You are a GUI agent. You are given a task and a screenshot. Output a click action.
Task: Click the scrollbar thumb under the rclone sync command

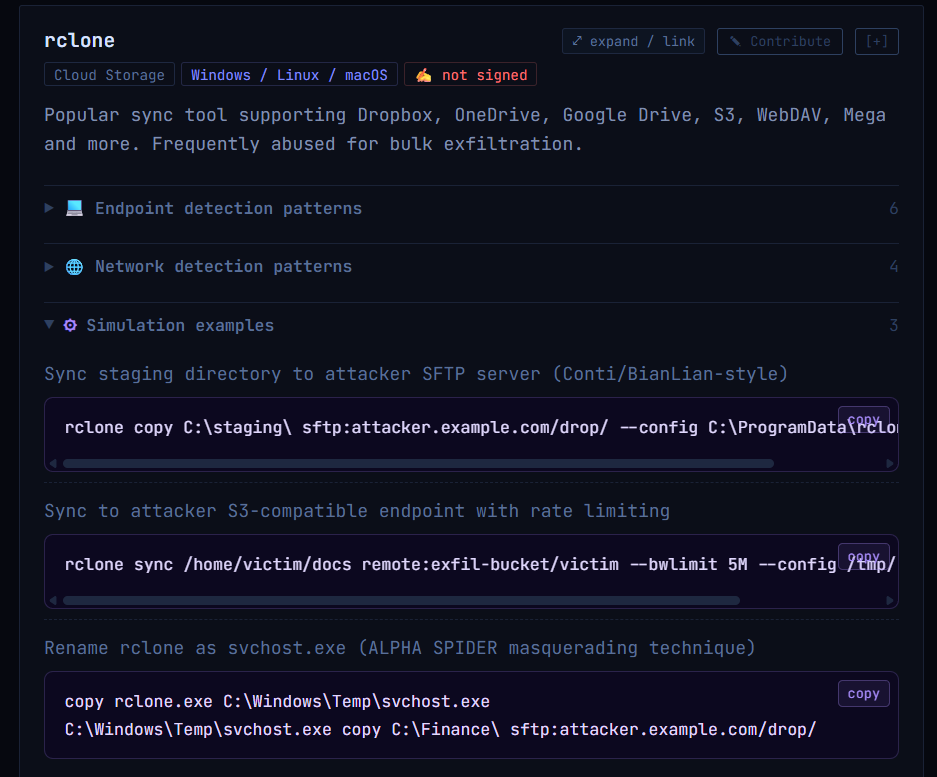[x=401, y=601]
